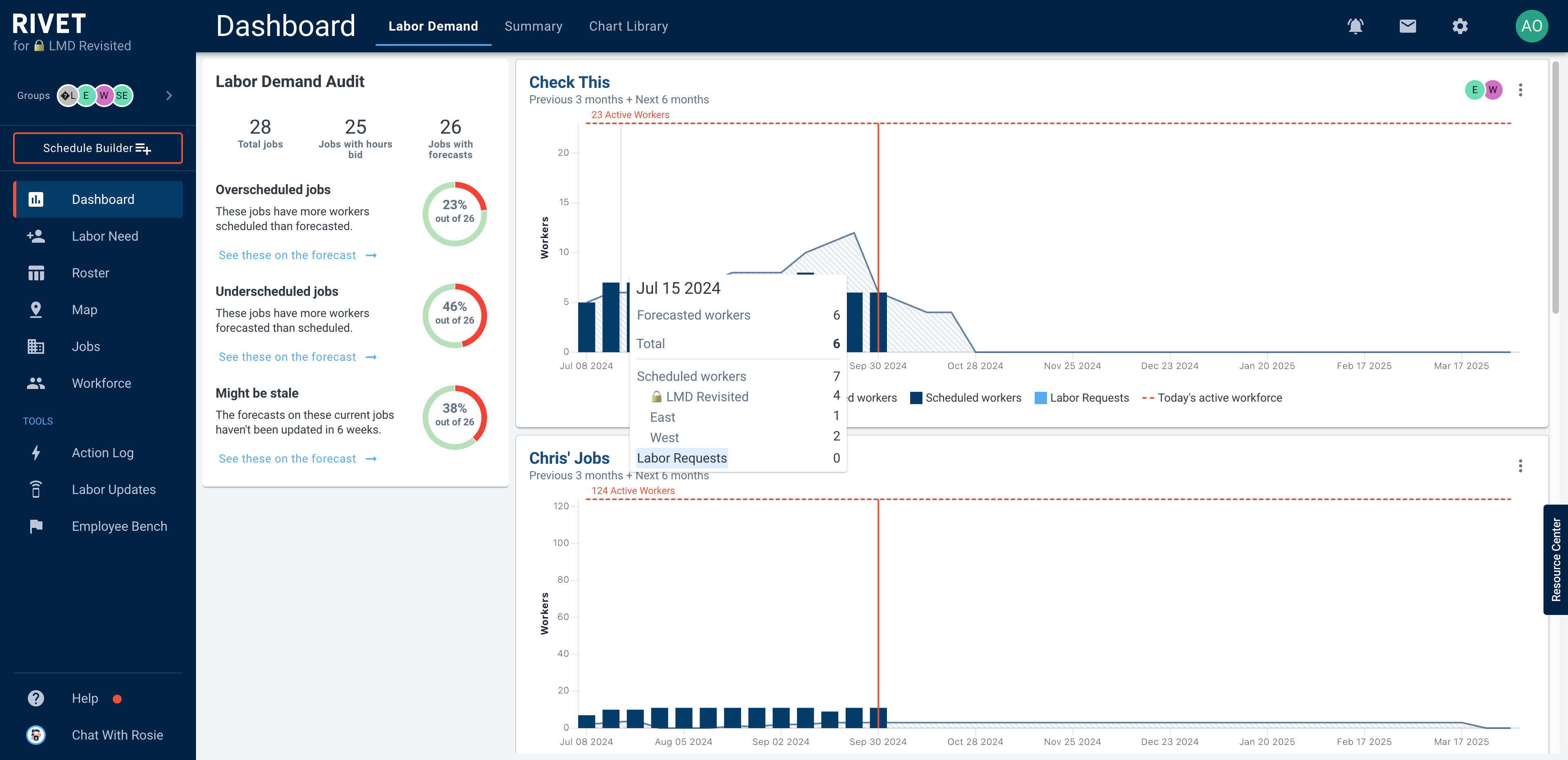Click the 38% might be stale ring
This screenshot has height=760, width=1568.
coord(455,417)
